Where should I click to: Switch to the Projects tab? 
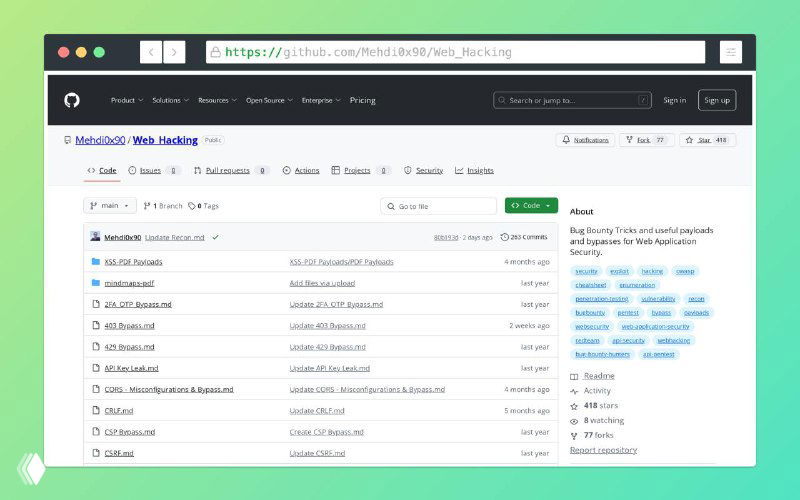coord(361,170)
